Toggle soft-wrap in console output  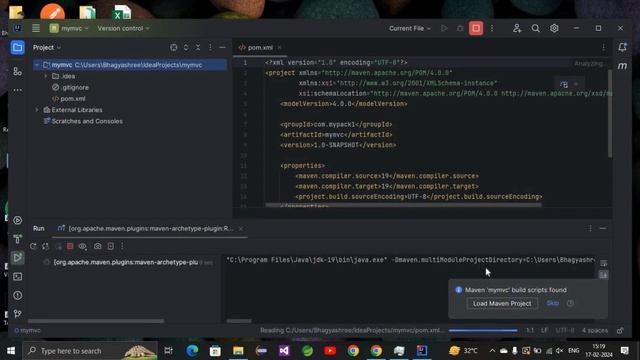604,263
